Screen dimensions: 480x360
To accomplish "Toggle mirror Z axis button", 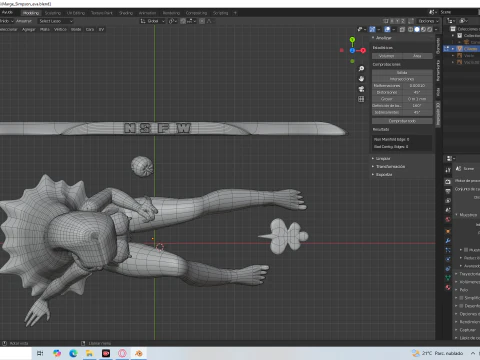I will click(403, 21).
